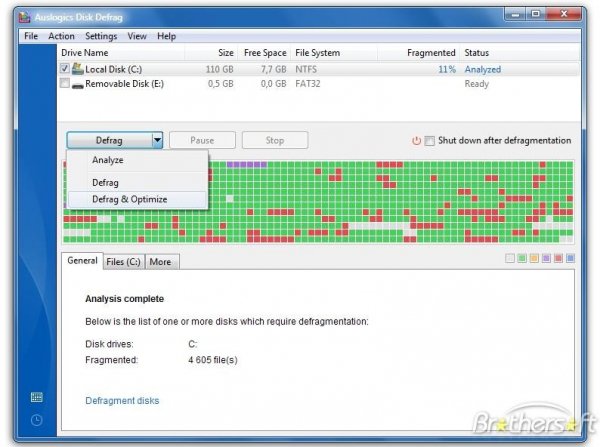The image size is (600, 447).
Task: Click the red power shutdown icon
Action: point(416,140)
